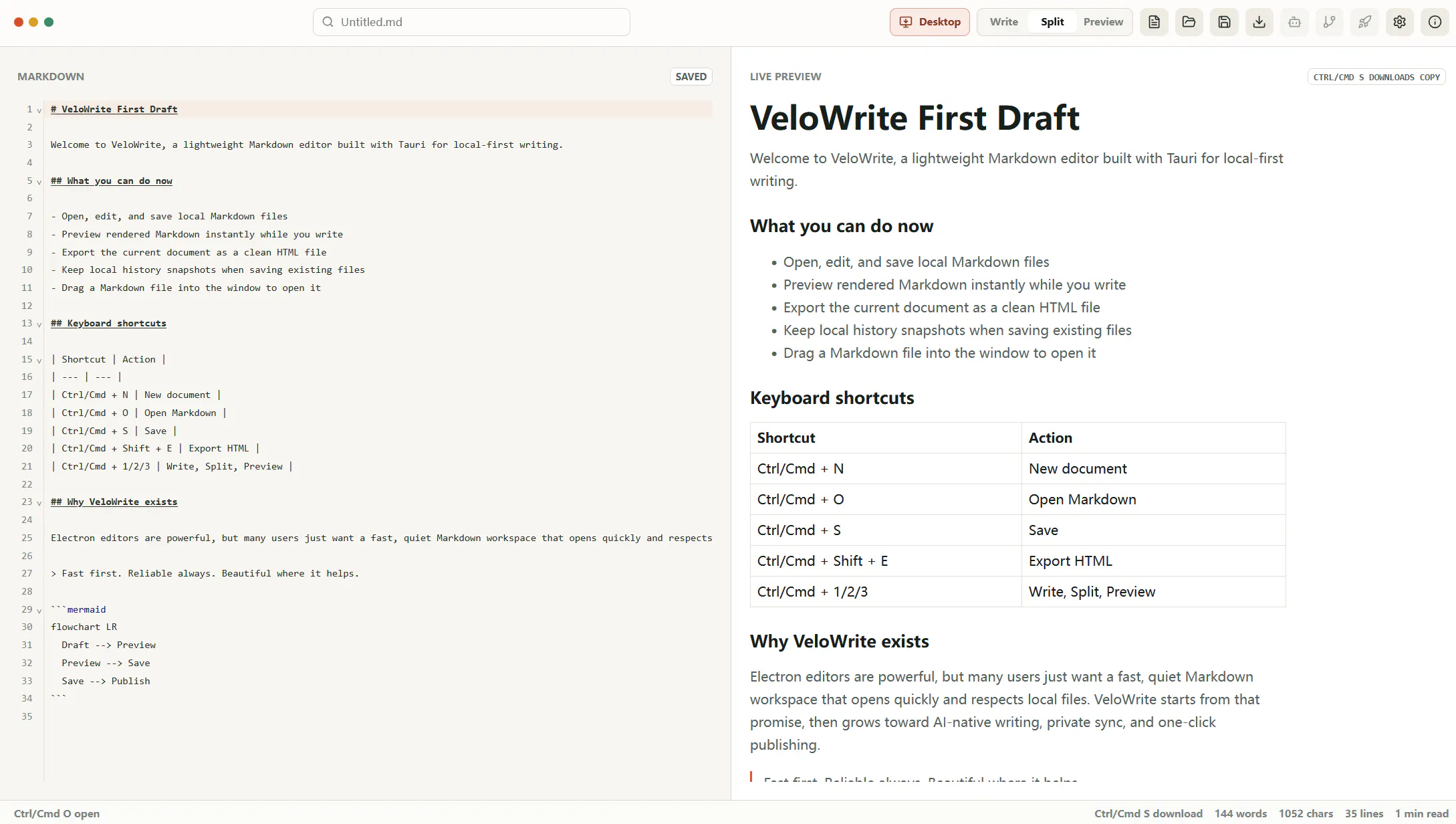Open the AI robot assistant icon

(x=1294, y=22)
